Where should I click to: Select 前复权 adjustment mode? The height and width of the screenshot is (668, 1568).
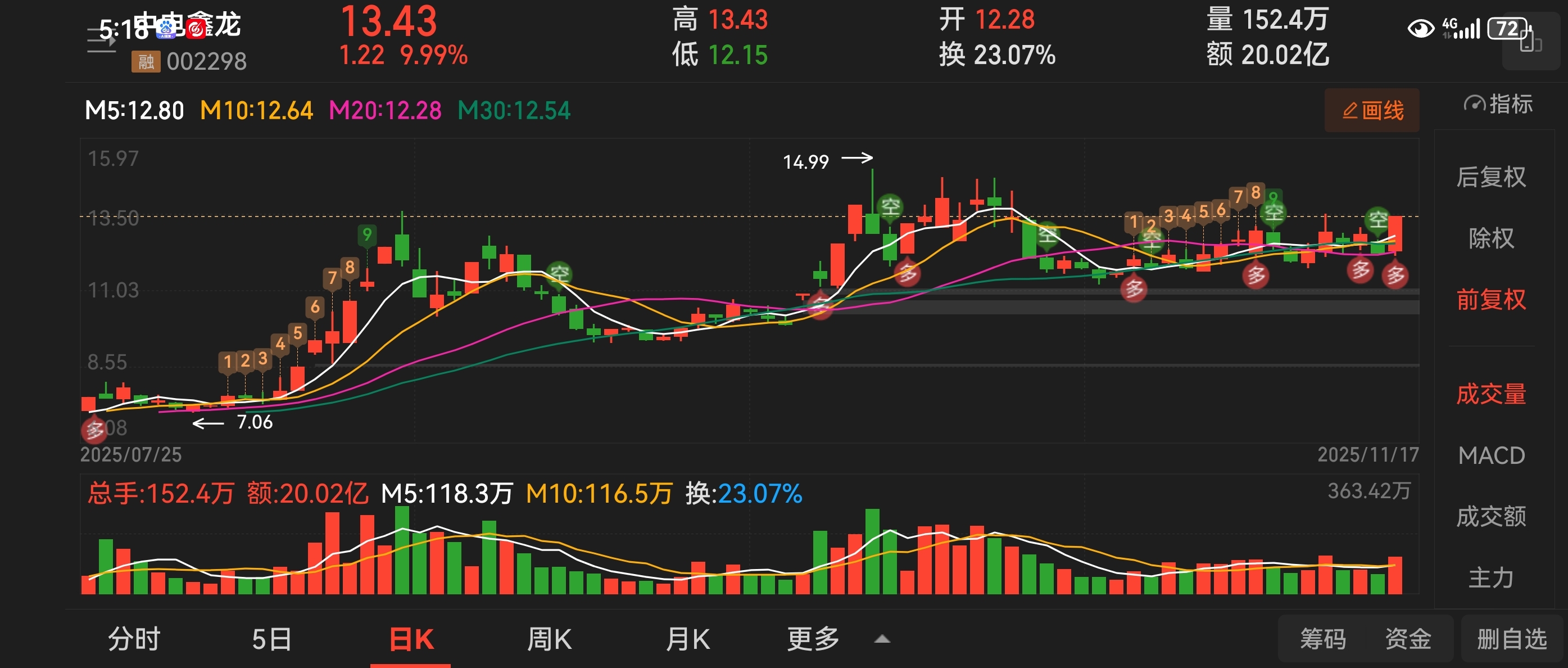point(1490,300)
